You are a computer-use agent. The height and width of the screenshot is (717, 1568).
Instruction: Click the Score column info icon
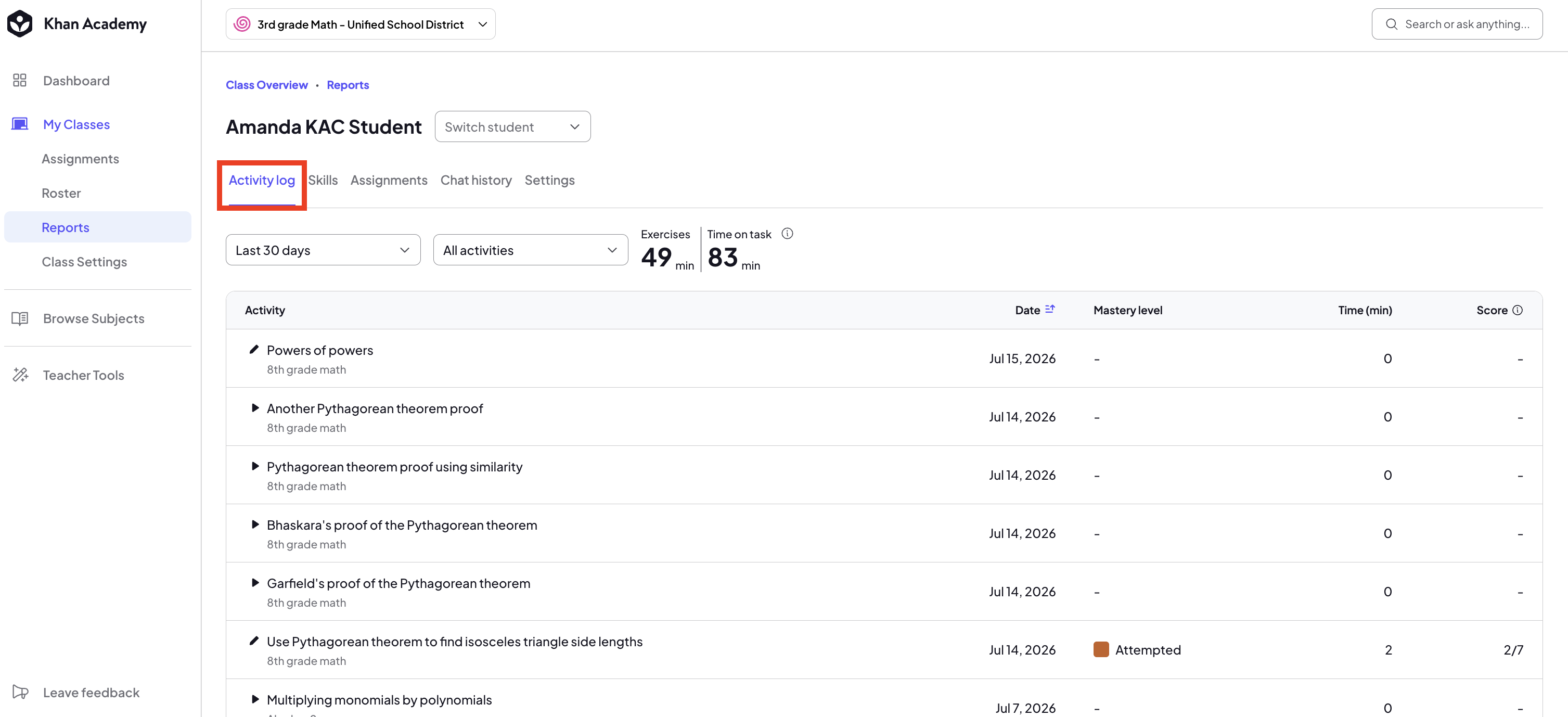pyautogui.click(x=1518, y=310)
